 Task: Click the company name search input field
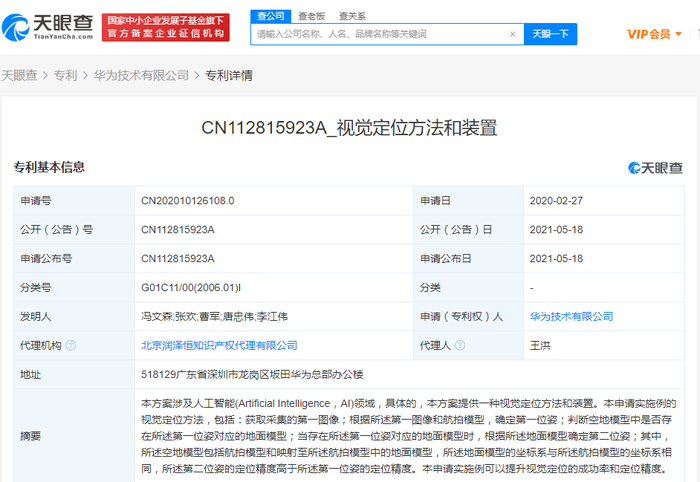[x=380, y=34]
